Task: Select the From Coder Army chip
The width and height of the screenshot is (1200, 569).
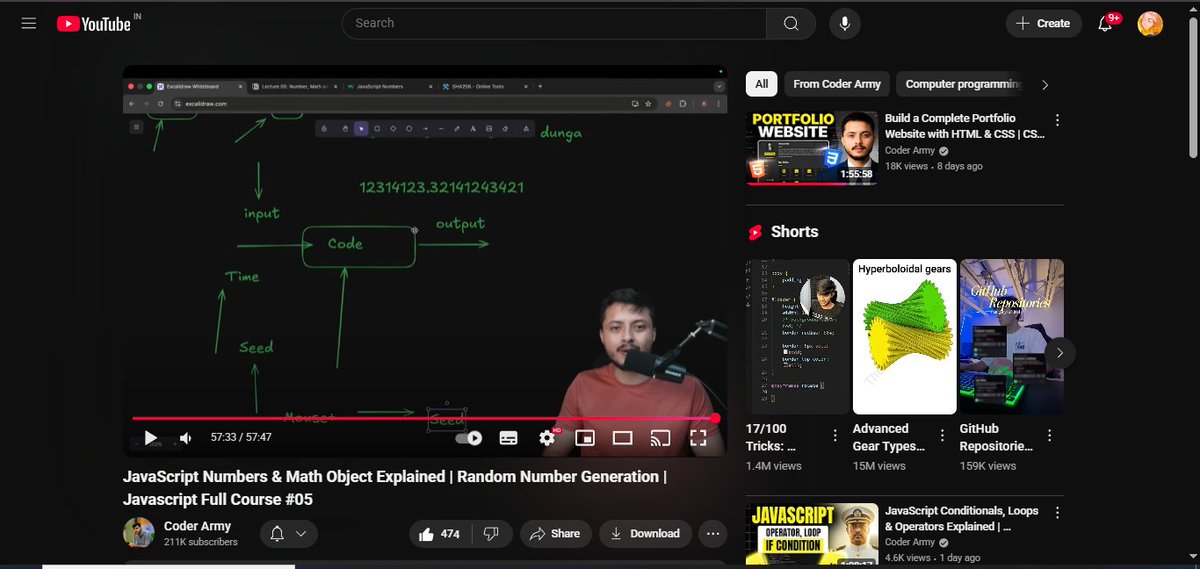Action: click(x=837, y=84)
